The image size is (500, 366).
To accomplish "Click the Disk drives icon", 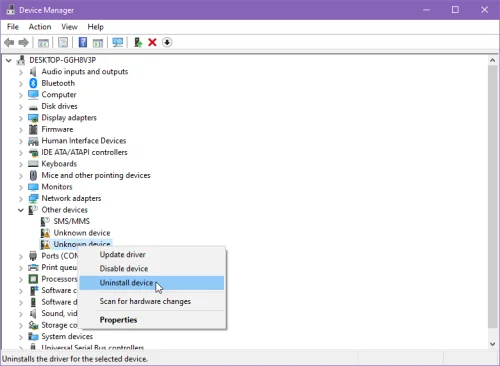I will (33, 107).
